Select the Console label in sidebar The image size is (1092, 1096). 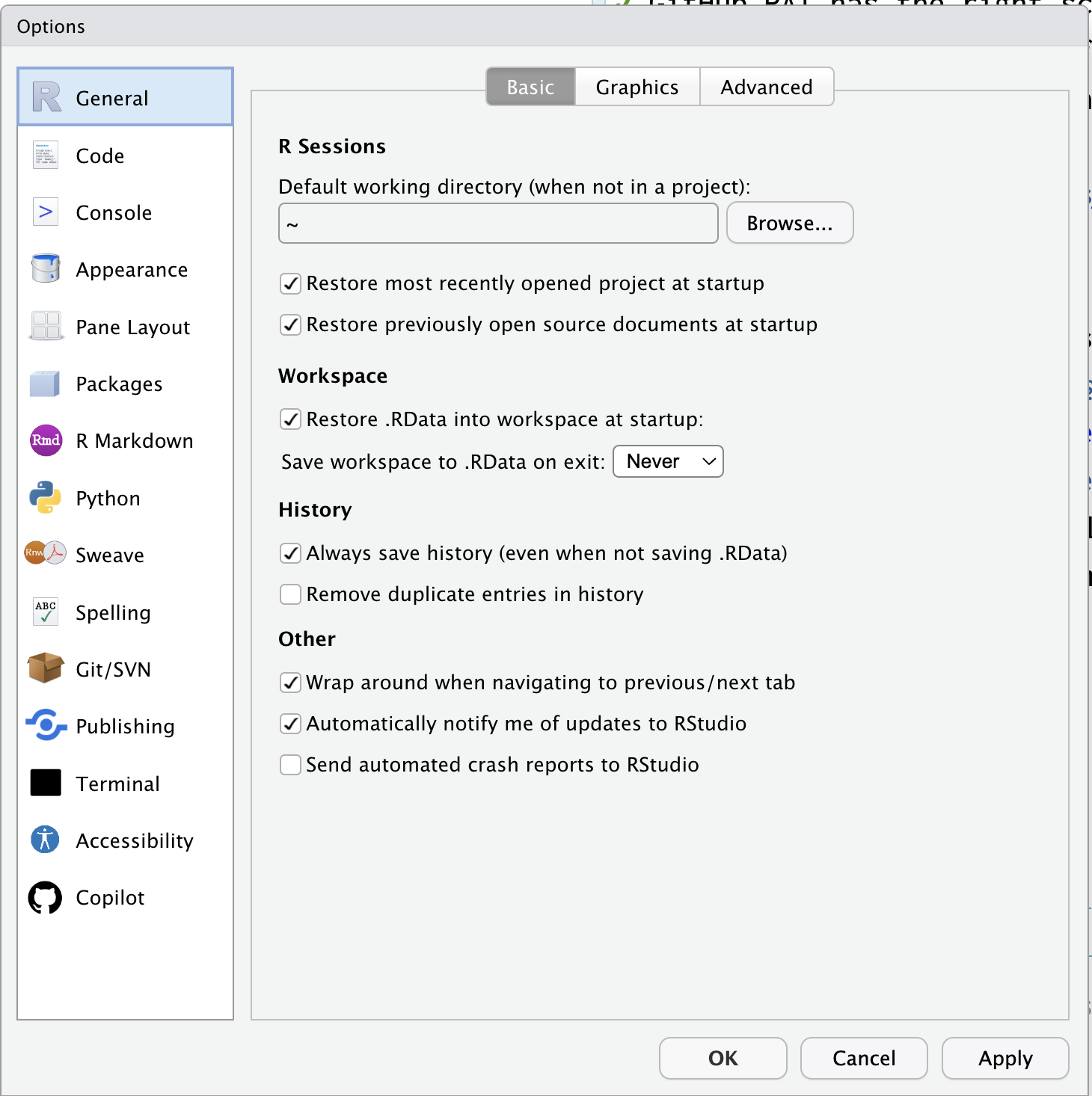pyautogui.click(x=114, y=212)
